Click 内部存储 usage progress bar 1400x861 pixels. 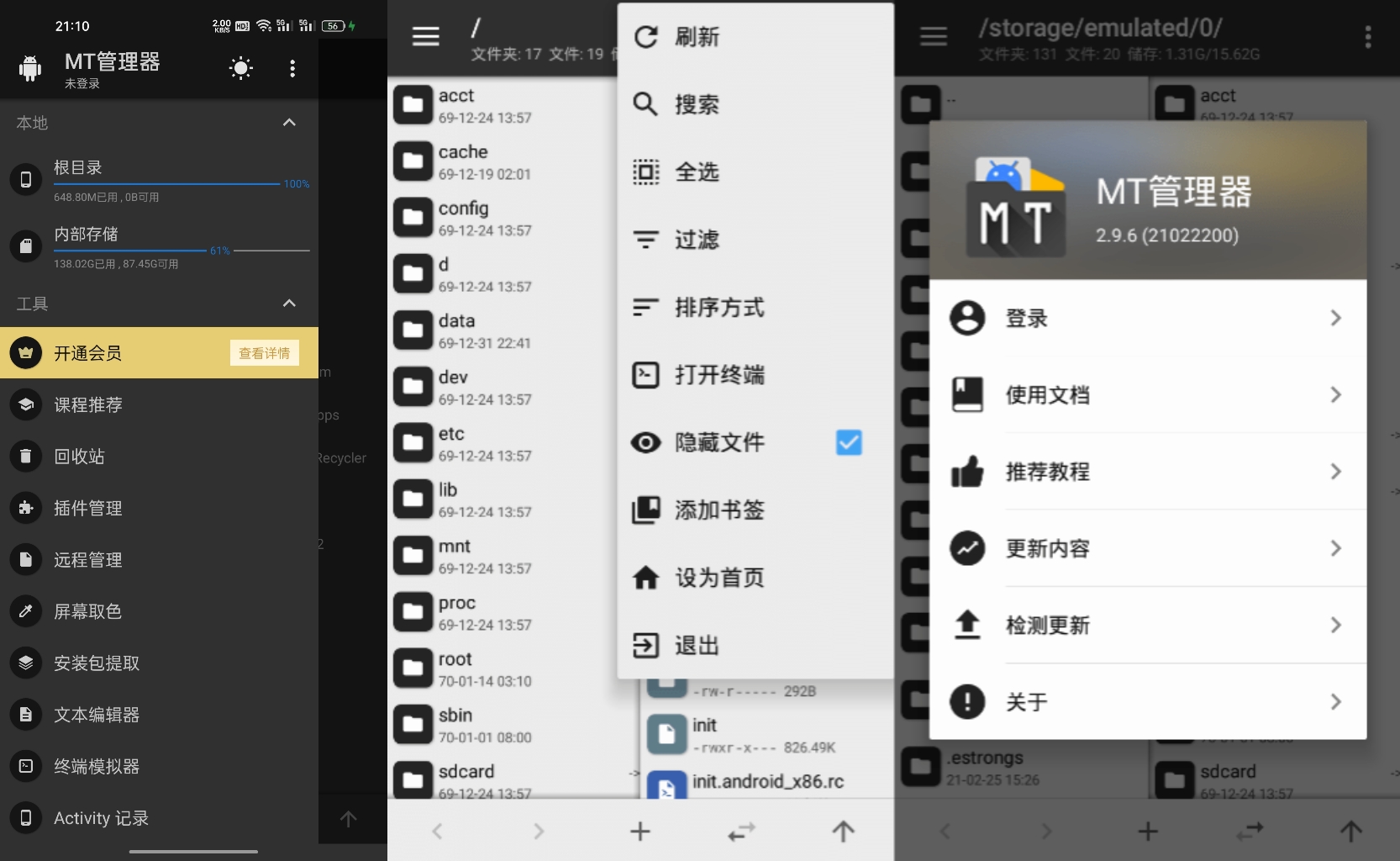182,250
